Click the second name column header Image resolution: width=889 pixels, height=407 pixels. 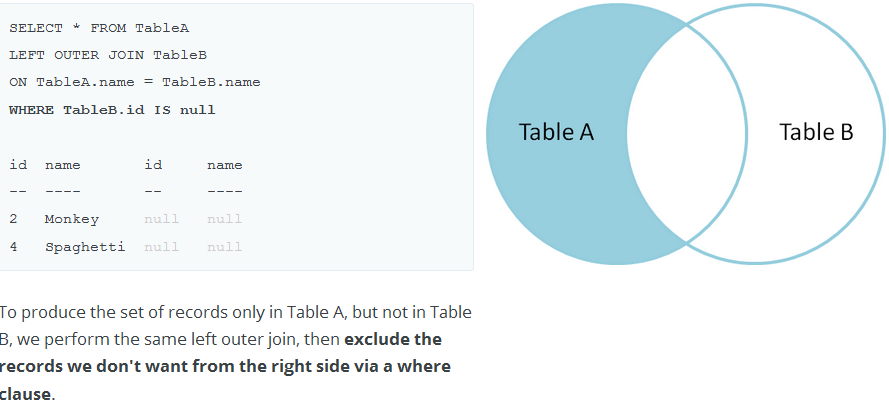click(x=225, y=165)
